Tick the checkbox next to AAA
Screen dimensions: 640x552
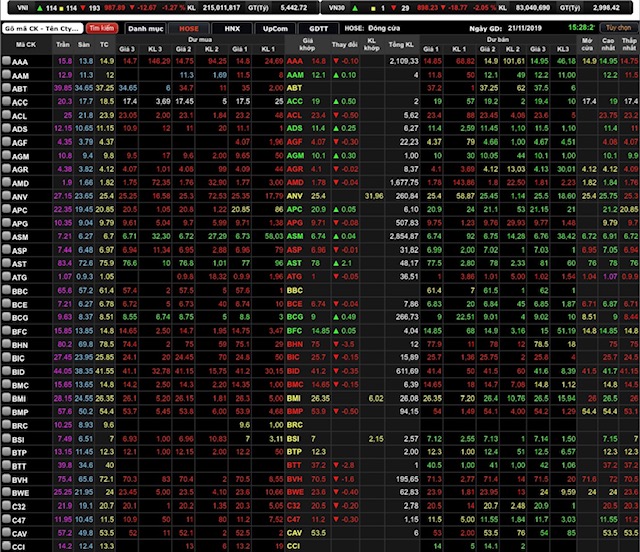[6, 61]
